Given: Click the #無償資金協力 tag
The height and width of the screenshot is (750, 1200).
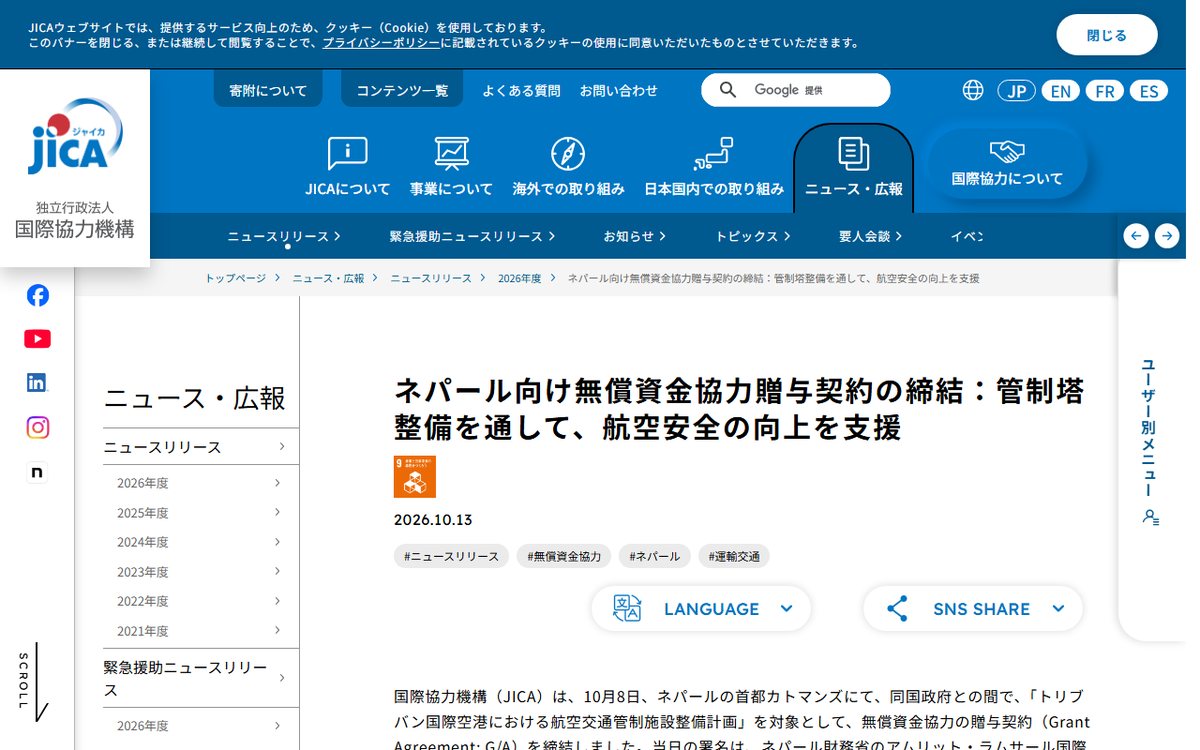Looking at the screenshot, I should [564, 556].
